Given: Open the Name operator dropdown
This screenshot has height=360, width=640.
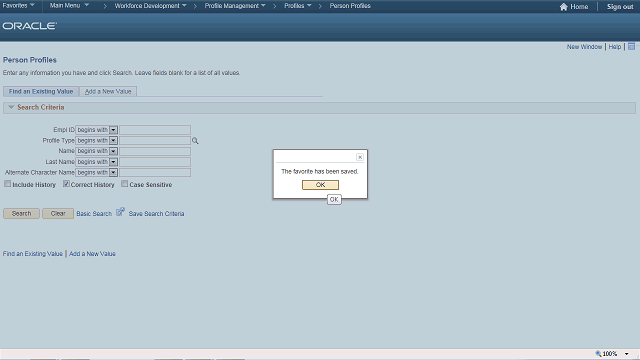Looking at the screenshot, I should tap(113, 151).
